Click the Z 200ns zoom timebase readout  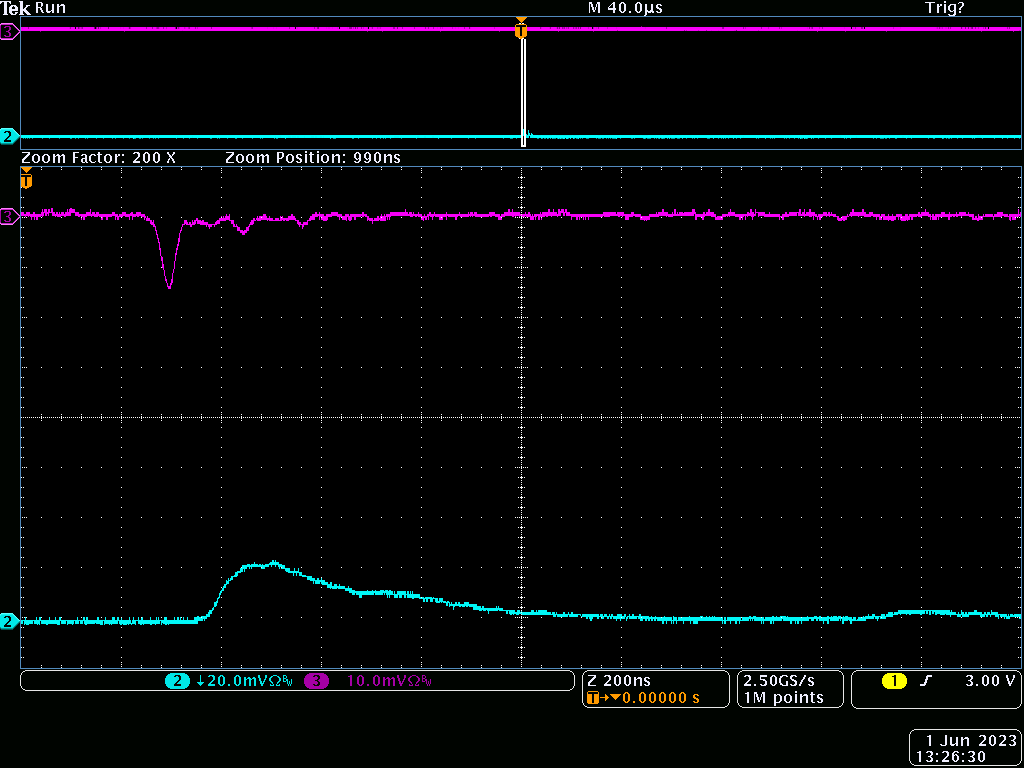coord(618,680)
